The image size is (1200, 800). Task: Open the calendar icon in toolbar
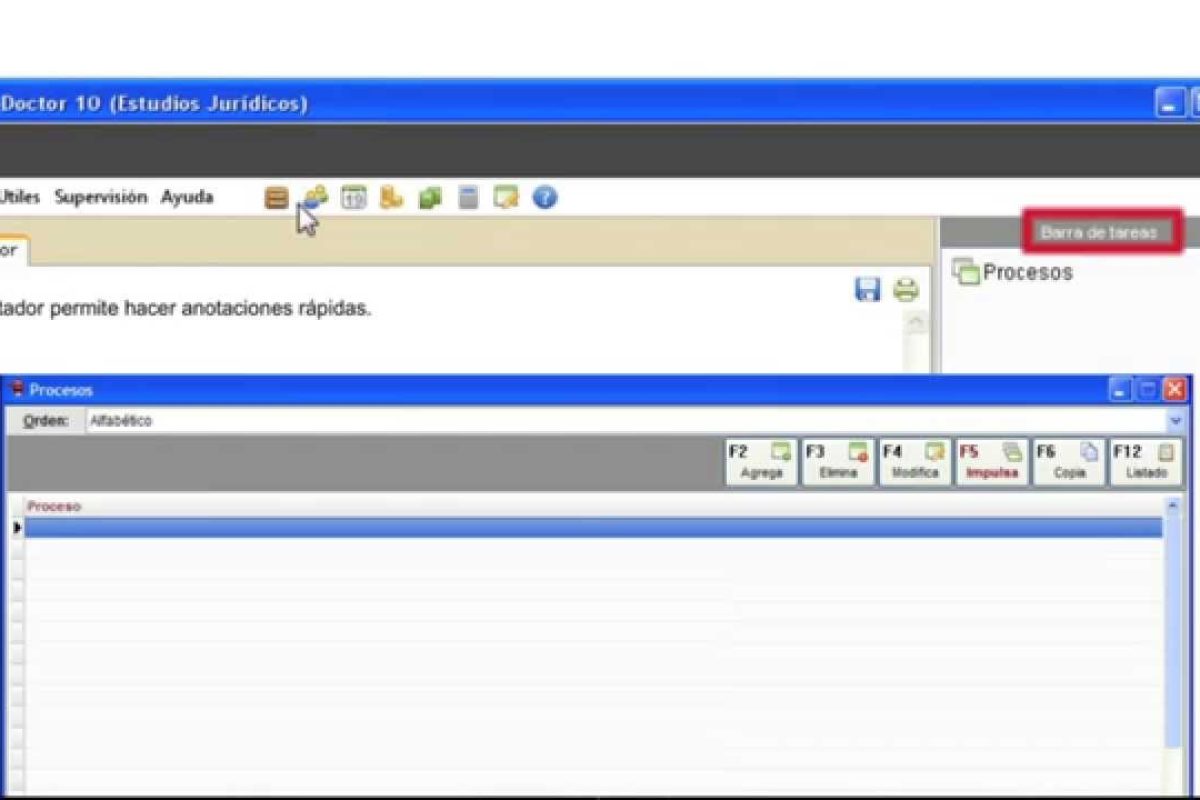point(353,198)
